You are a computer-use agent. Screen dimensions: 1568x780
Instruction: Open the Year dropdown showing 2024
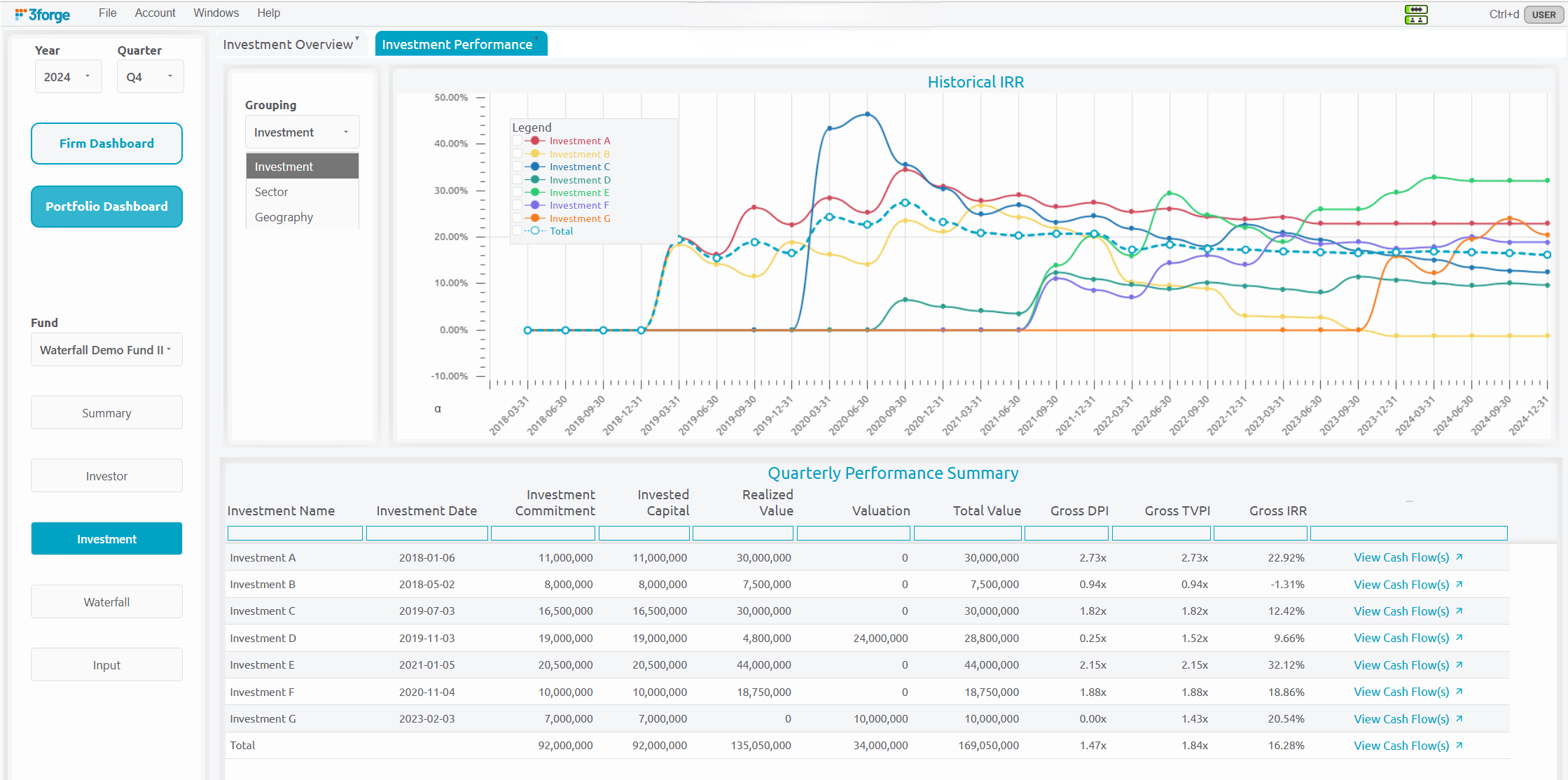68,76
